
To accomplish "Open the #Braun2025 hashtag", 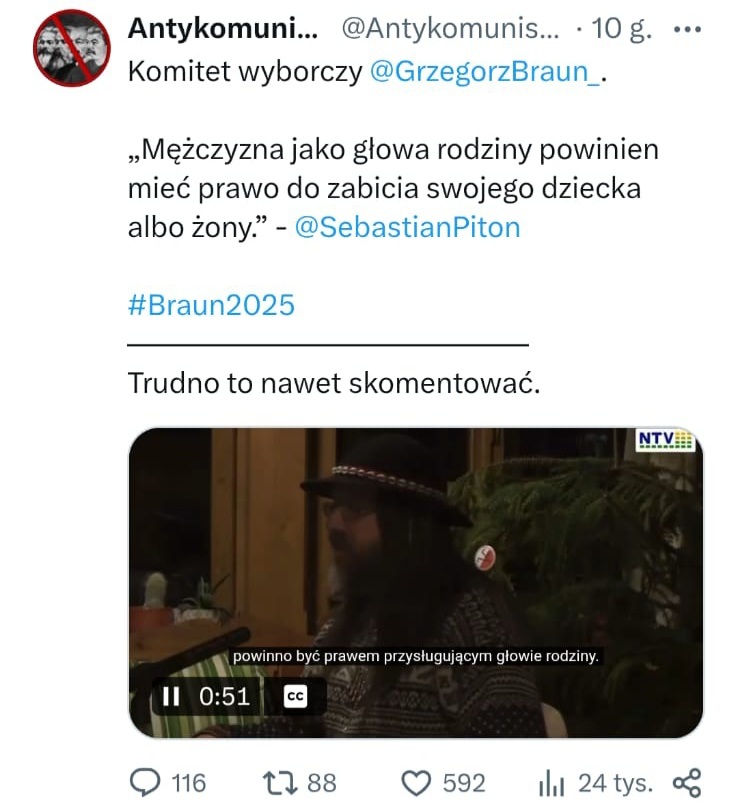I will pyautogui.click(x=211, y=305).
